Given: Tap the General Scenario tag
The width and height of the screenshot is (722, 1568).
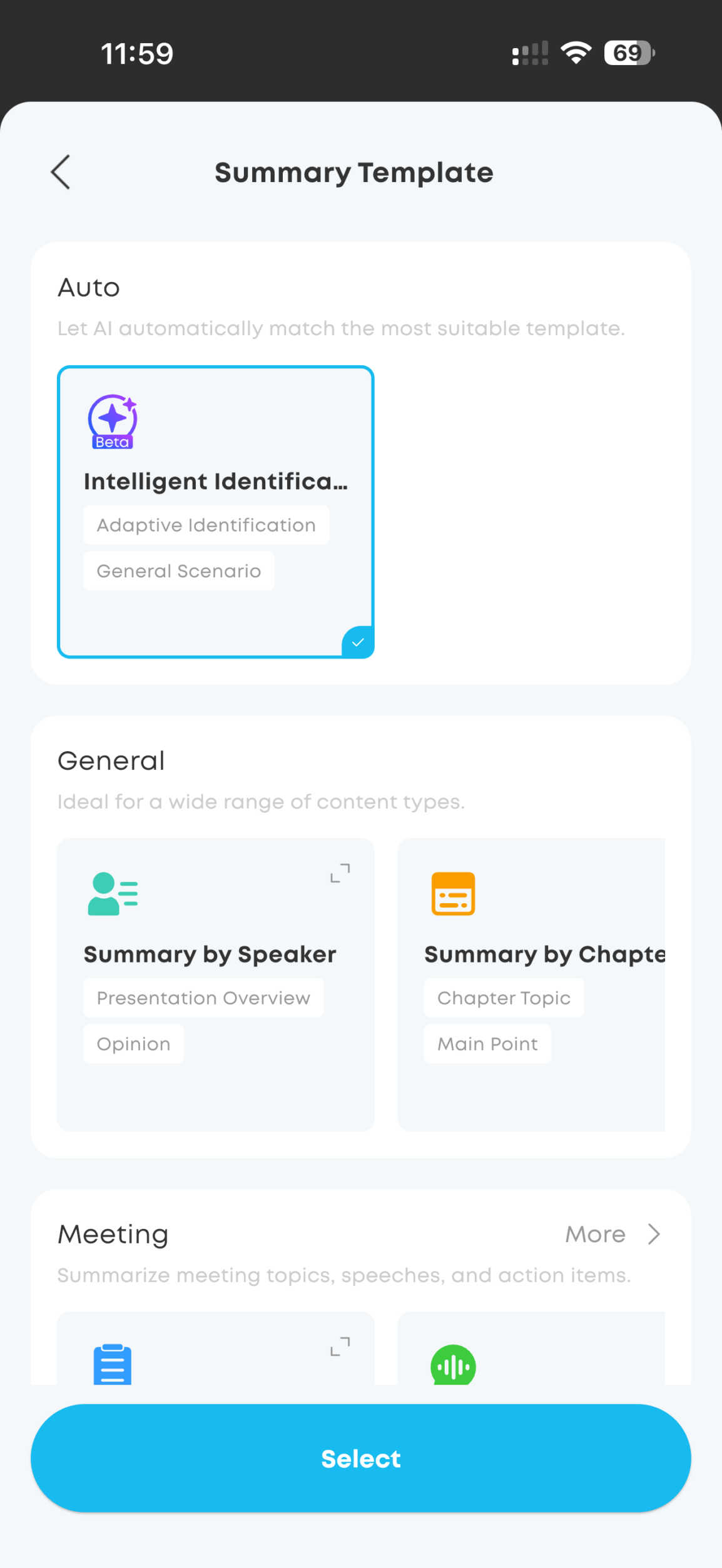Looking at the screenshot, I should (x=178, y=571).
